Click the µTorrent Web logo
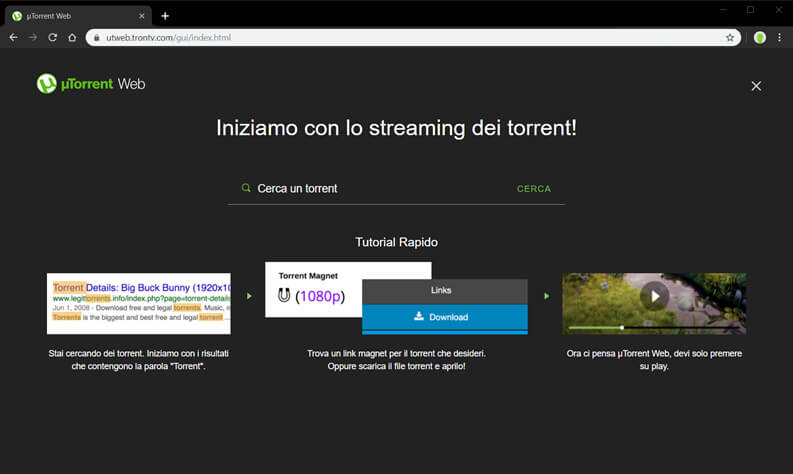The width and height of the screenshot is (793, 474). coord(91,84)
